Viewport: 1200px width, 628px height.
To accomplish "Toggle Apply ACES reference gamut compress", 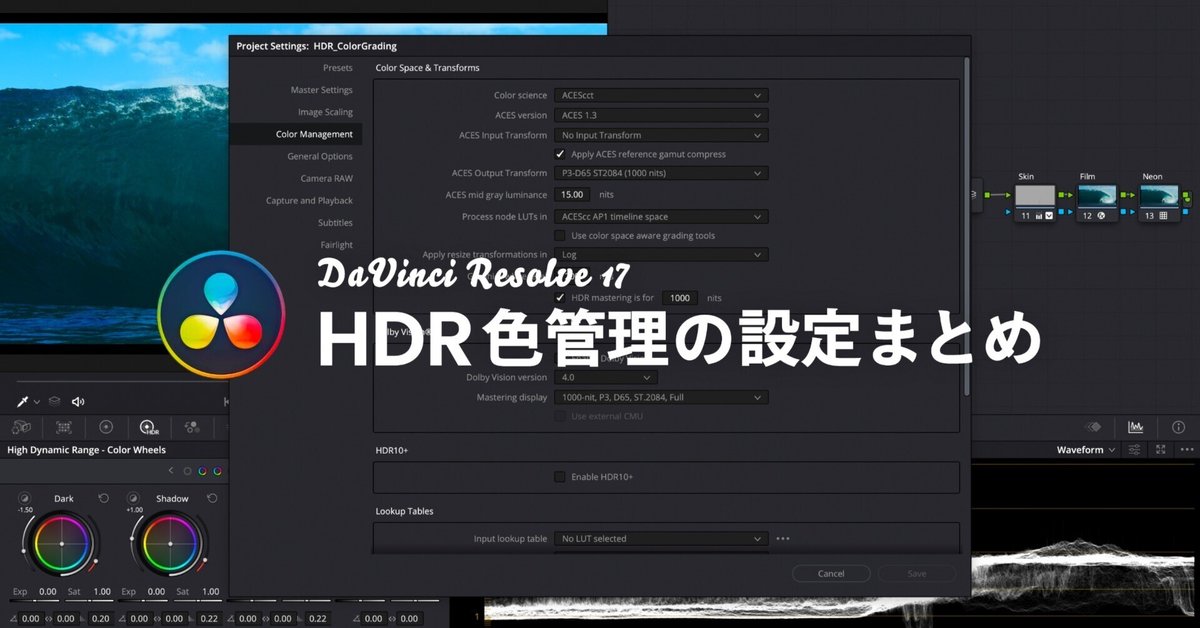I will coord(561,154).
